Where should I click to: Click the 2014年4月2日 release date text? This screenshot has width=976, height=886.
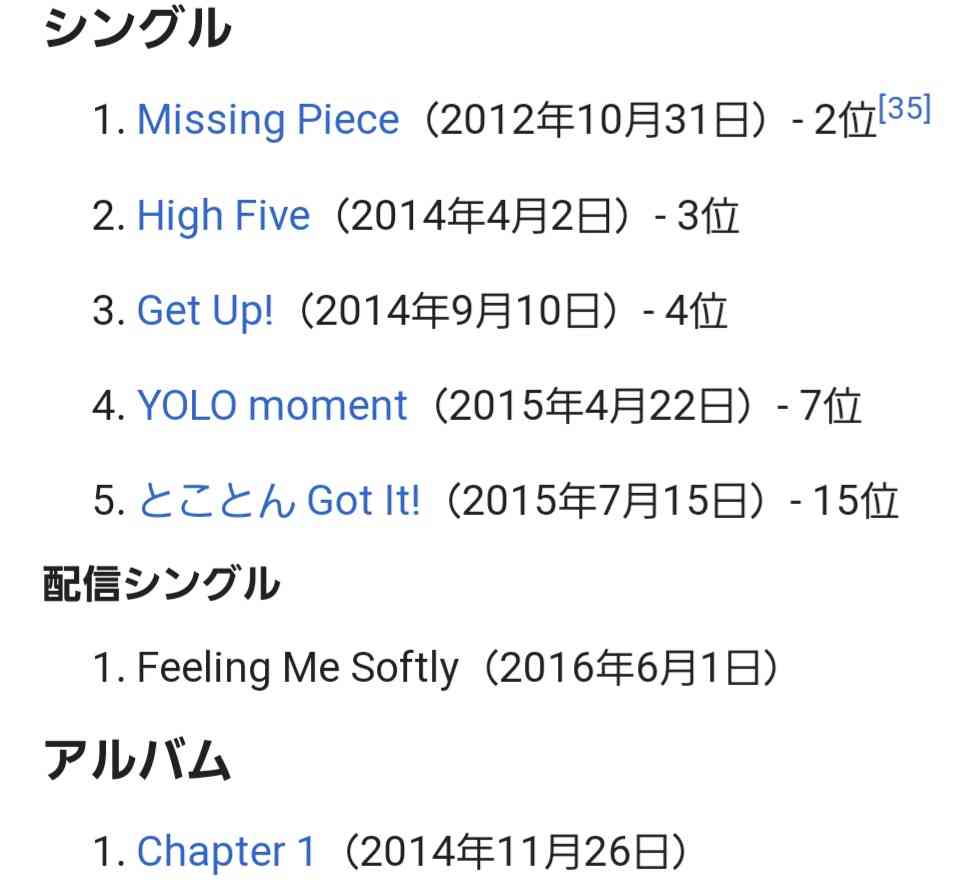pos(481,215)
